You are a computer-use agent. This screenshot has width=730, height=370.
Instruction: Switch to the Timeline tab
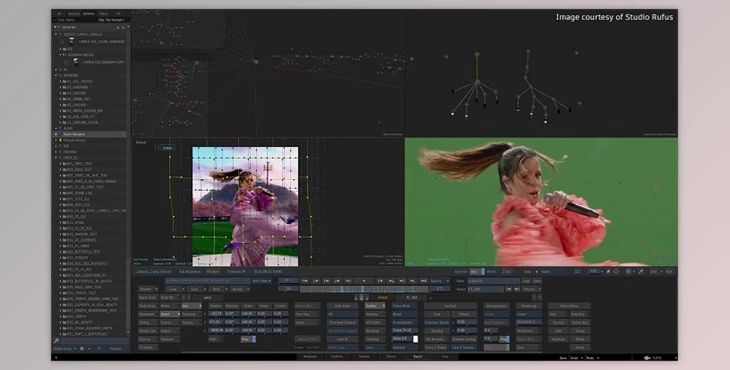pos(364,357)
